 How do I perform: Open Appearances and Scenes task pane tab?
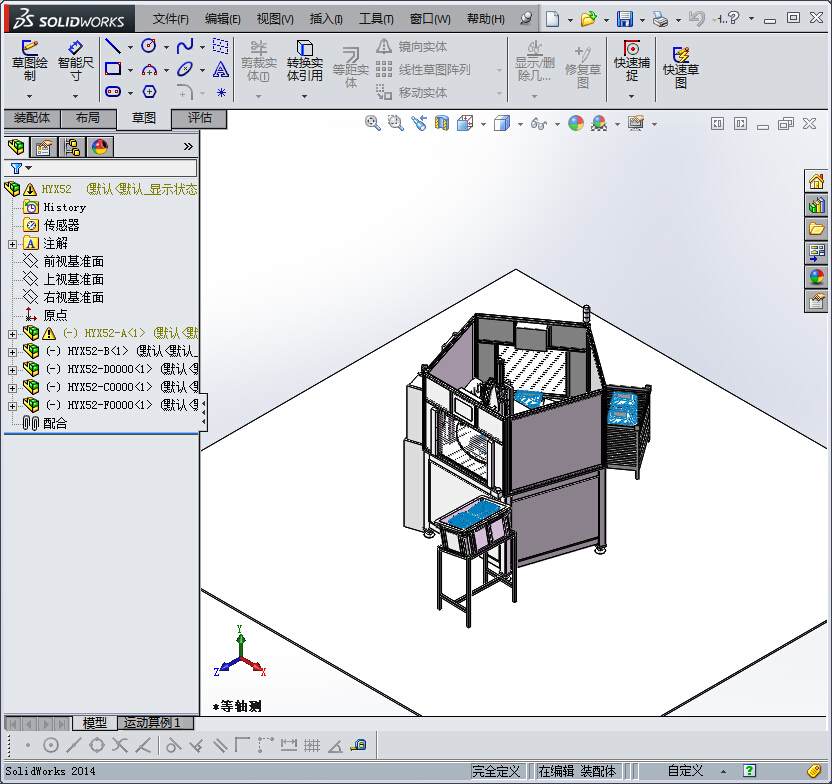pyautogui.click(x=816, y=276)
